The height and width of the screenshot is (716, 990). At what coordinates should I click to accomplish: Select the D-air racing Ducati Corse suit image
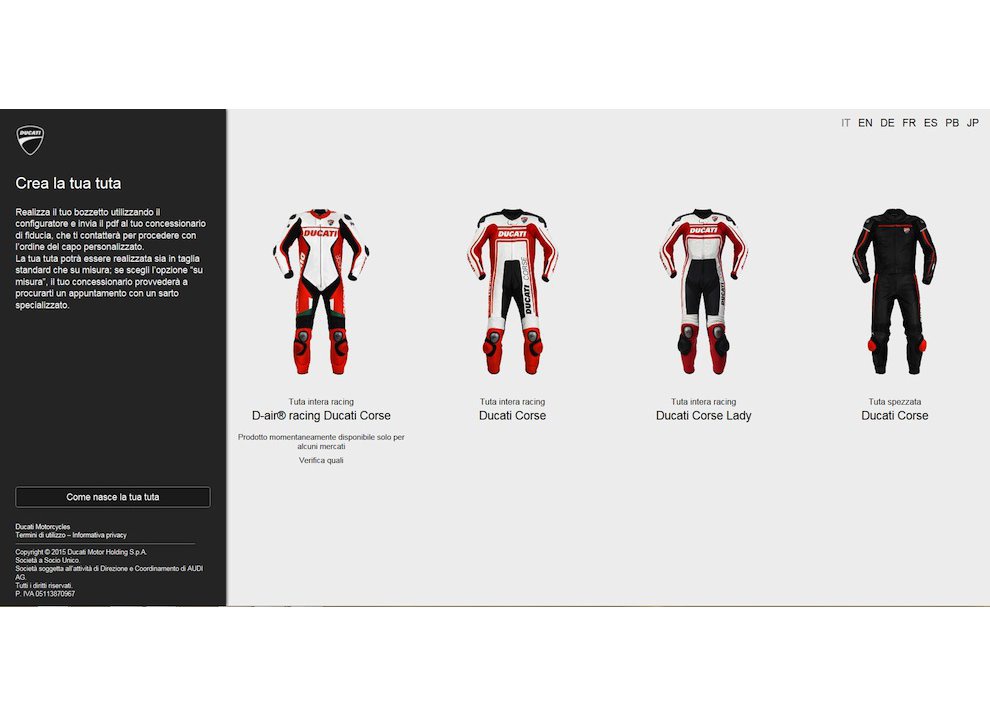click(321, 291)
